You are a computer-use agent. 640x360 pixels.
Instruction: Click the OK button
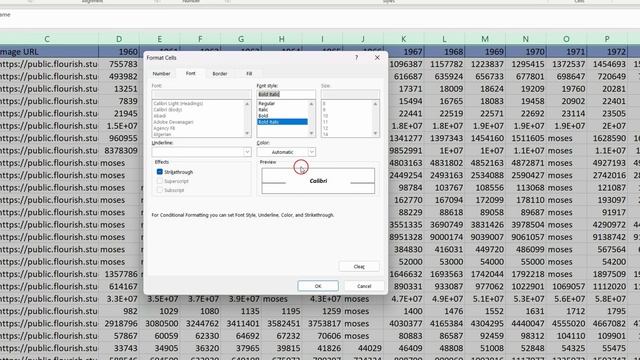tap(318, 286)
